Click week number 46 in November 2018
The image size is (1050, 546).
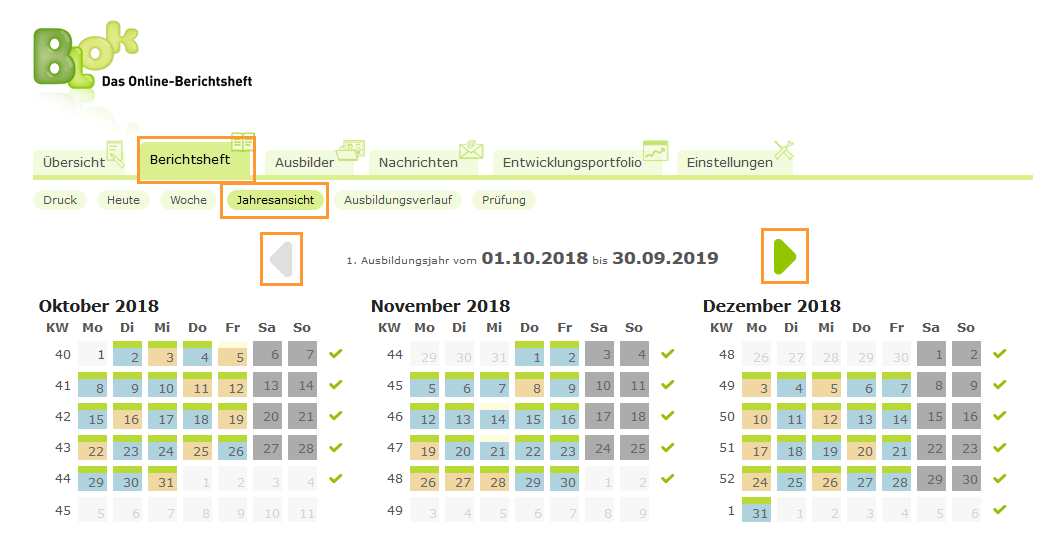tap(395, 416)
